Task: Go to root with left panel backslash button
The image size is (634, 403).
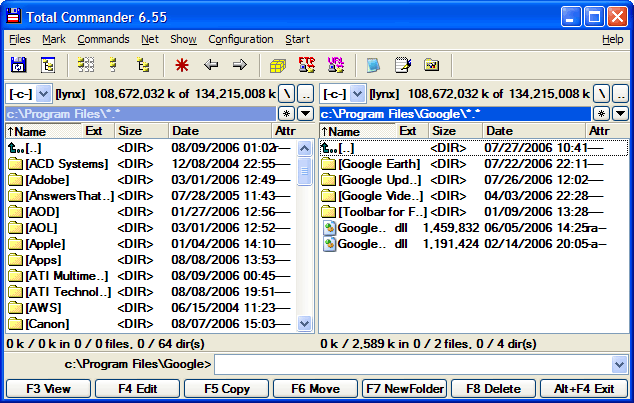Action: tap(286, 94)
